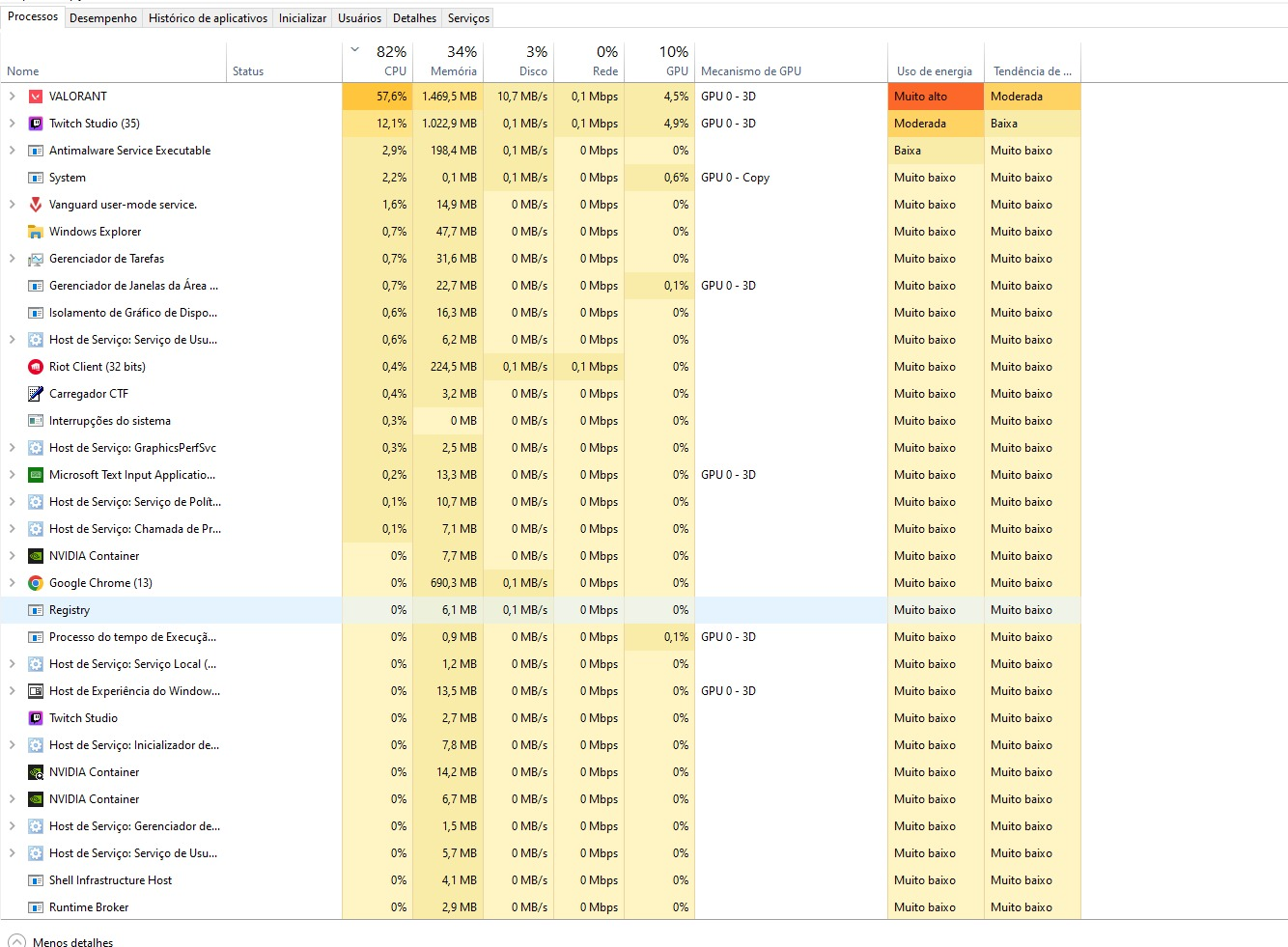This screenshot has height=947, width=1288.
Task: Sort by the Disco column header
Action: point(518,61)
